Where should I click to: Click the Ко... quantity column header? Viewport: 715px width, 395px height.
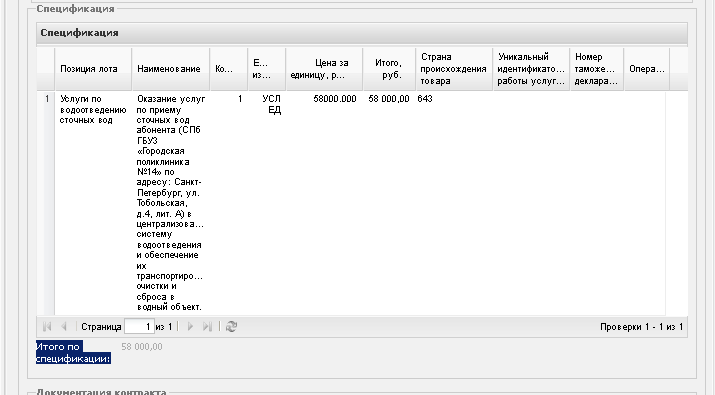pos(229,69)
